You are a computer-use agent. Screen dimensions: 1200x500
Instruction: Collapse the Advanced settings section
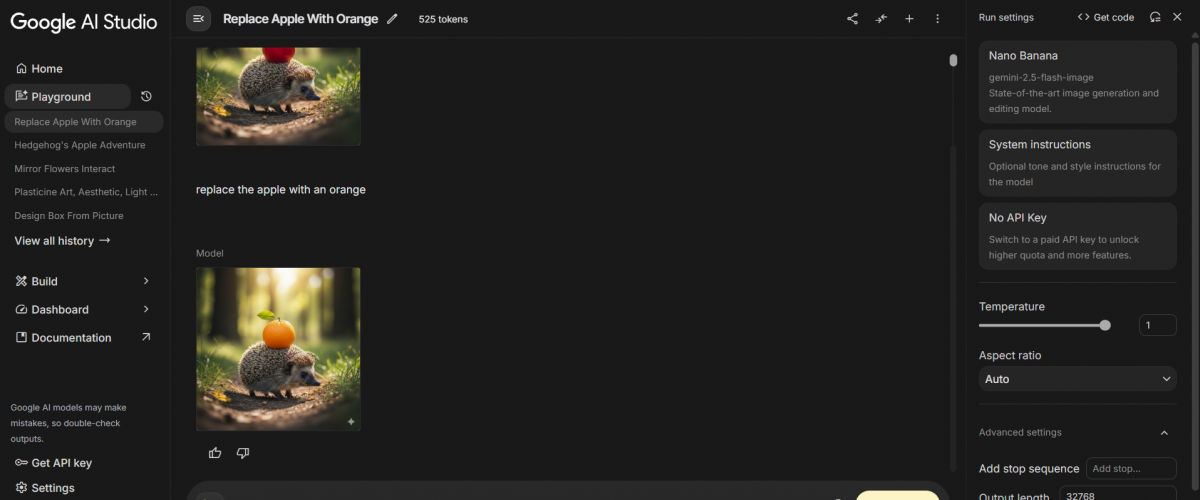(x=1164, y=432)
